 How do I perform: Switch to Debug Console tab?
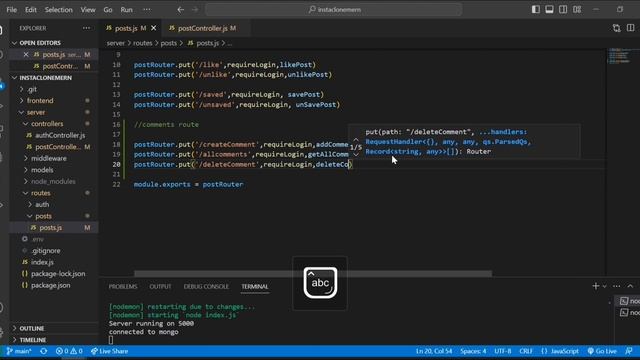click(206, 287)
